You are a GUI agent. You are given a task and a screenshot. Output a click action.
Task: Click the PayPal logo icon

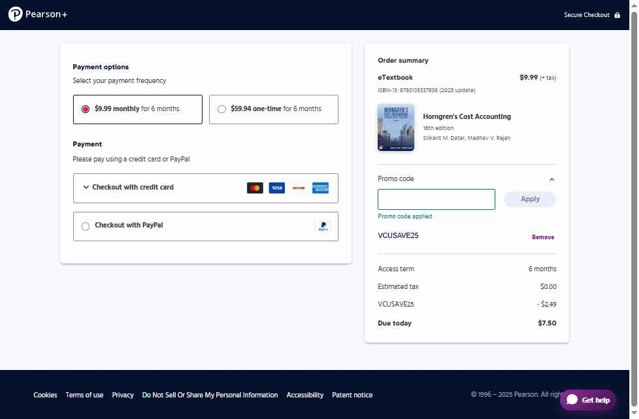[x=323, y=226]
